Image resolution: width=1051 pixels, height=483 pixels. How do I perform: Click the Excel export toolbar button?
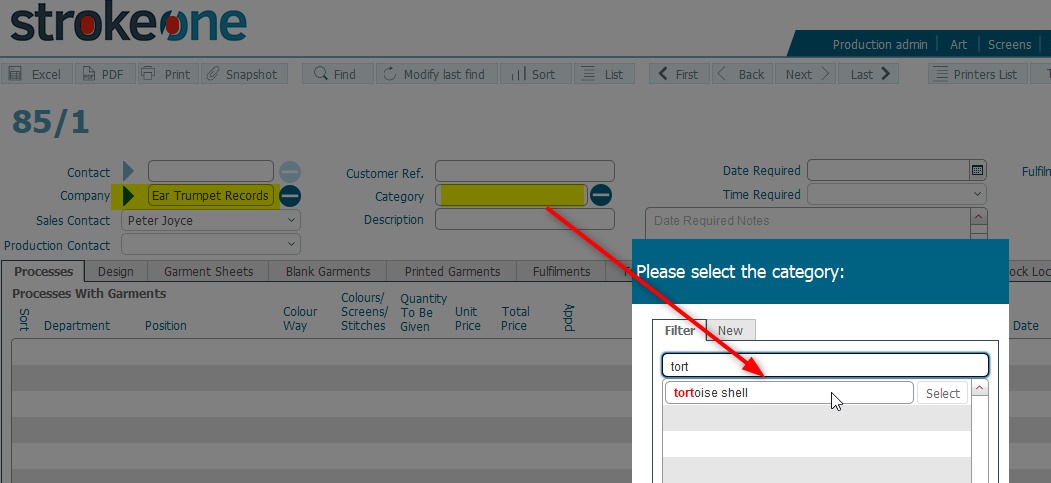pyautogui.click(x=35, y=74)
